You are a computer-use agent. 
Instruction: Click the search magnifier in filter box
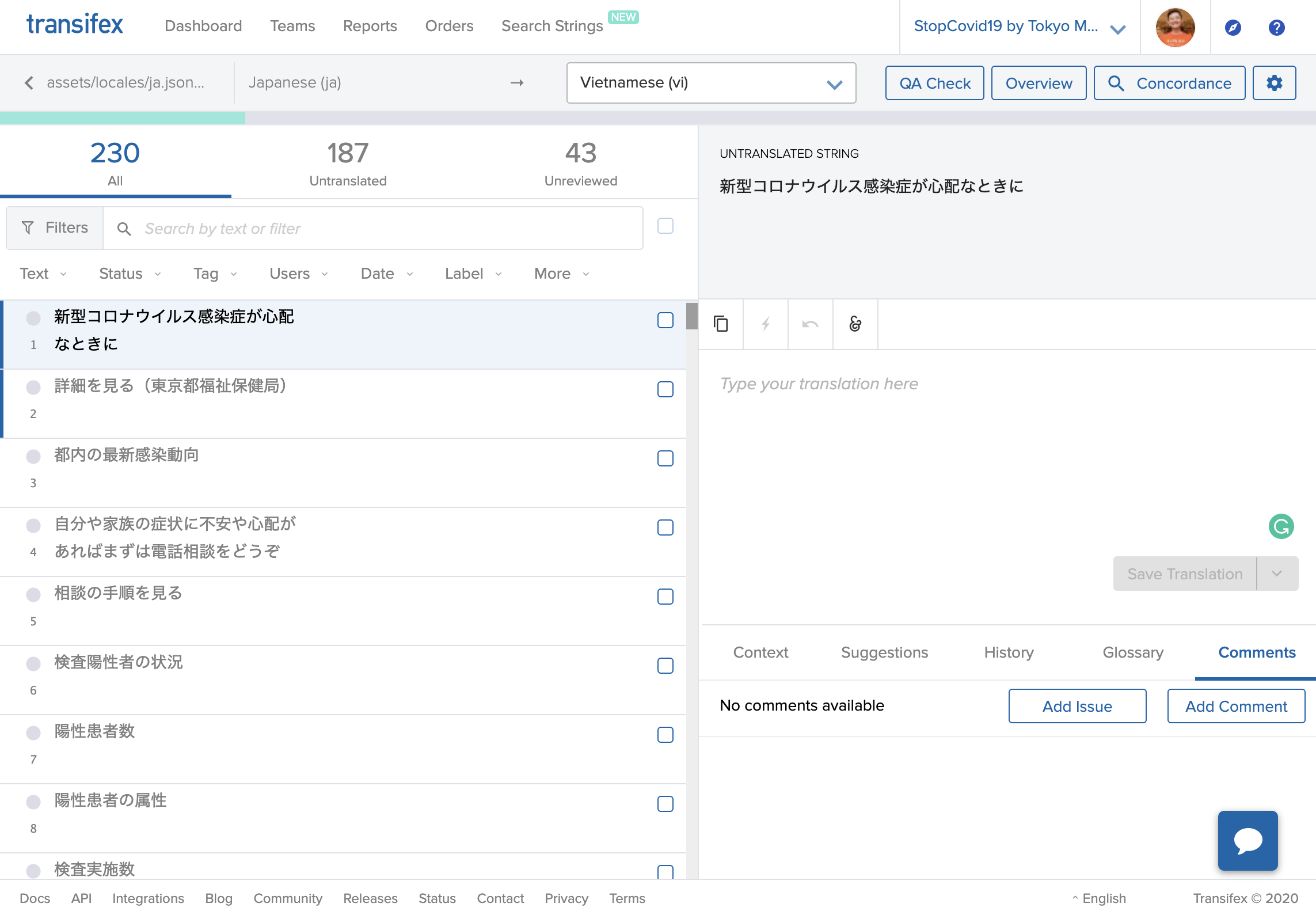[124, 229]
